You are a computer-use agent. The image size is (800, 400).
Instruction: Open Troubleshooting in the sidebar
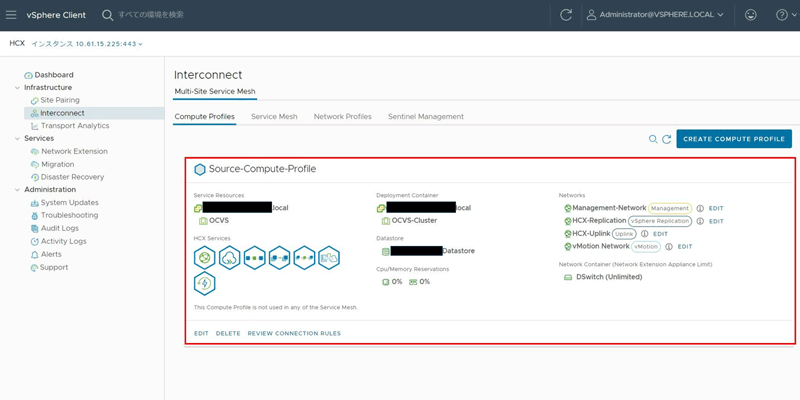click(64, 215)
